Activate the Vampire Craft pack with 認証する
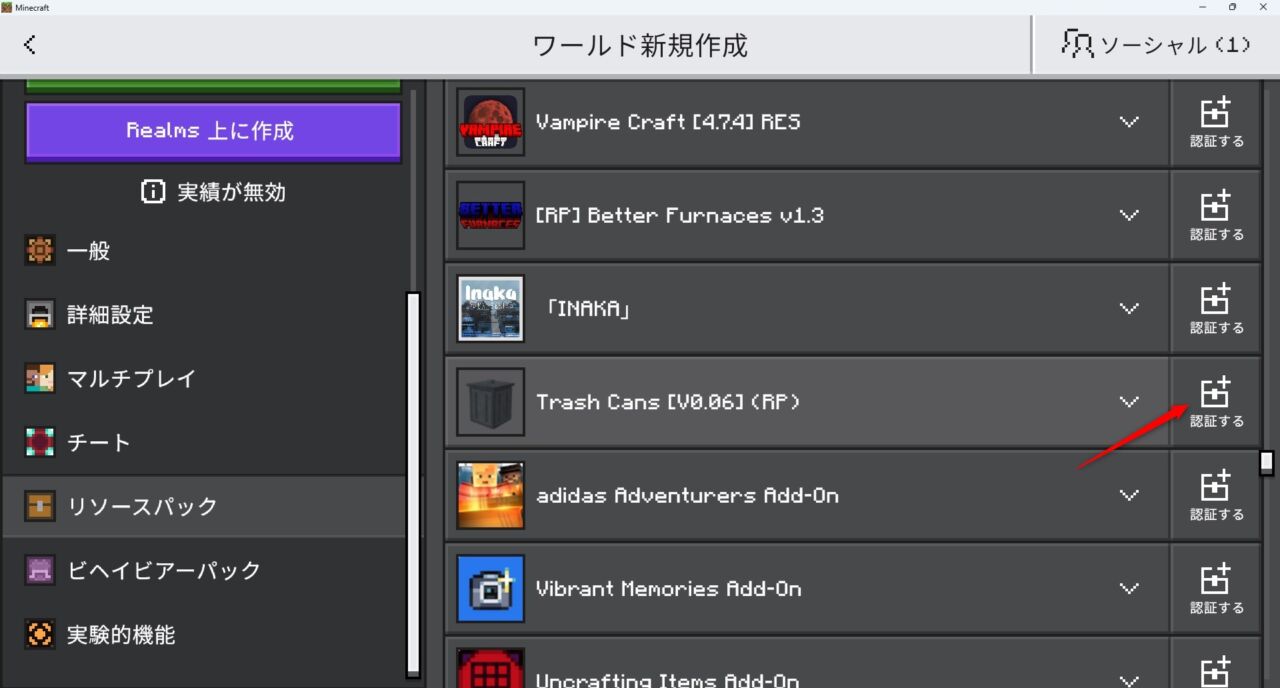The width and height of the screenshot is (1280, 688). pos(1216,122)
